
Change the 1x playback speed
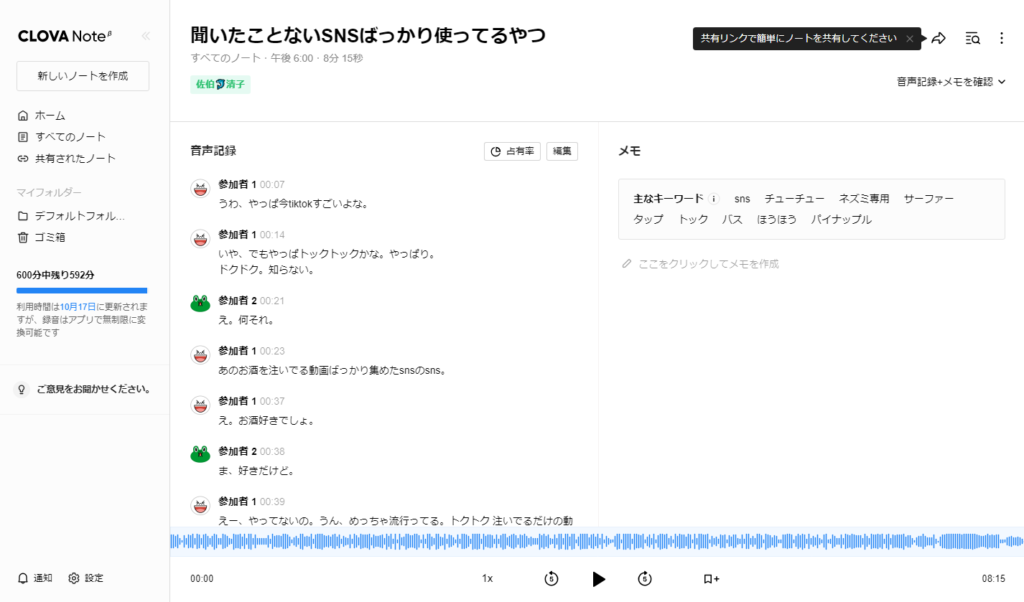487,578
